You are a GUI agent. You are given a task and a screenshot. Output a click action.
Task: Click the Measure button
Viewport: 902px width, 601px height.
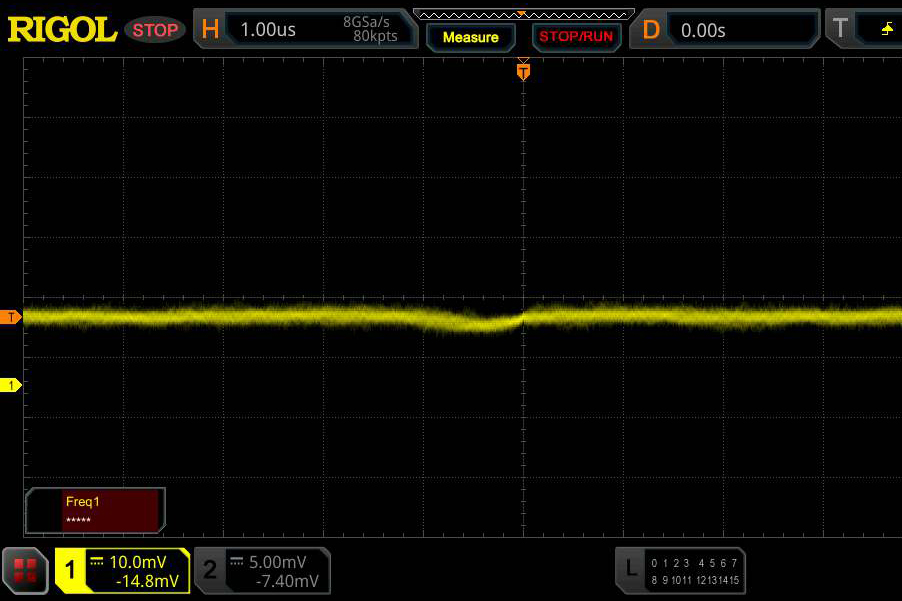(x=471, y=37)
